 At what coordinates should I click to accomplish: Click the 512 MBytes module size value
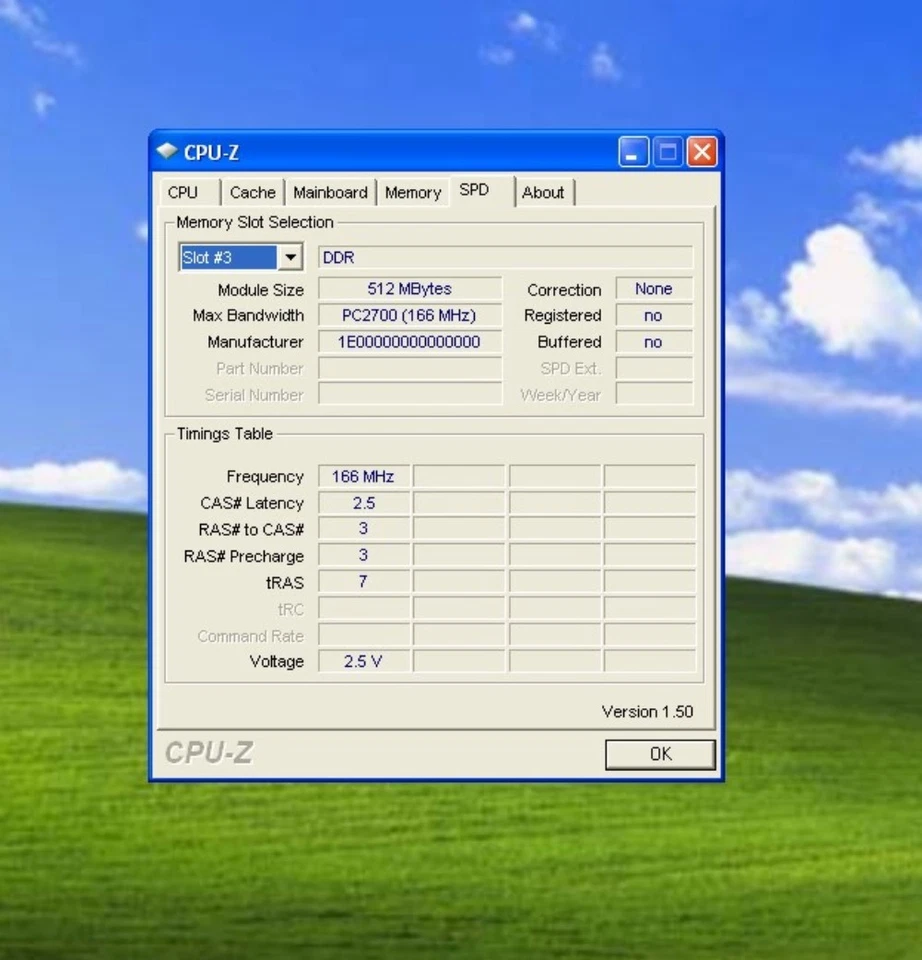coord(410,289)
